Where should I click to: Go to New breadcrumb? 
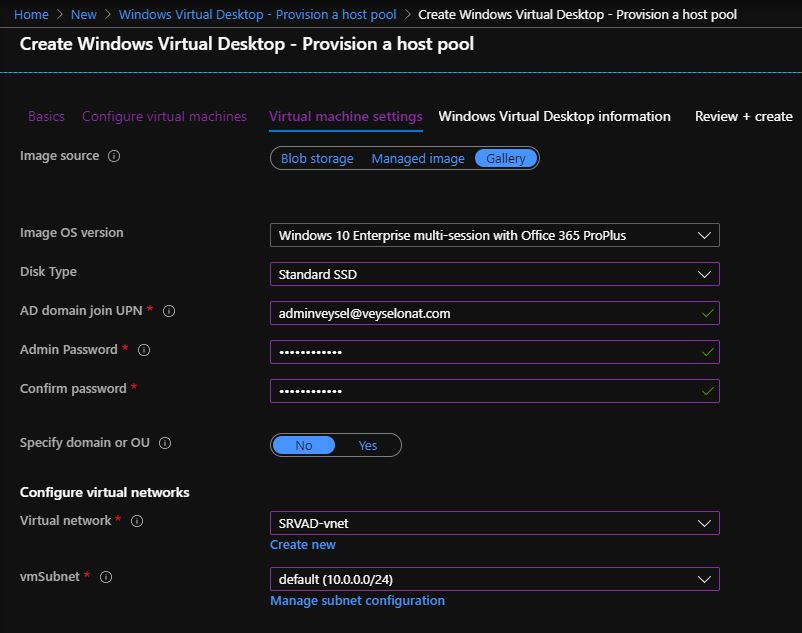(x=84, y=14)
